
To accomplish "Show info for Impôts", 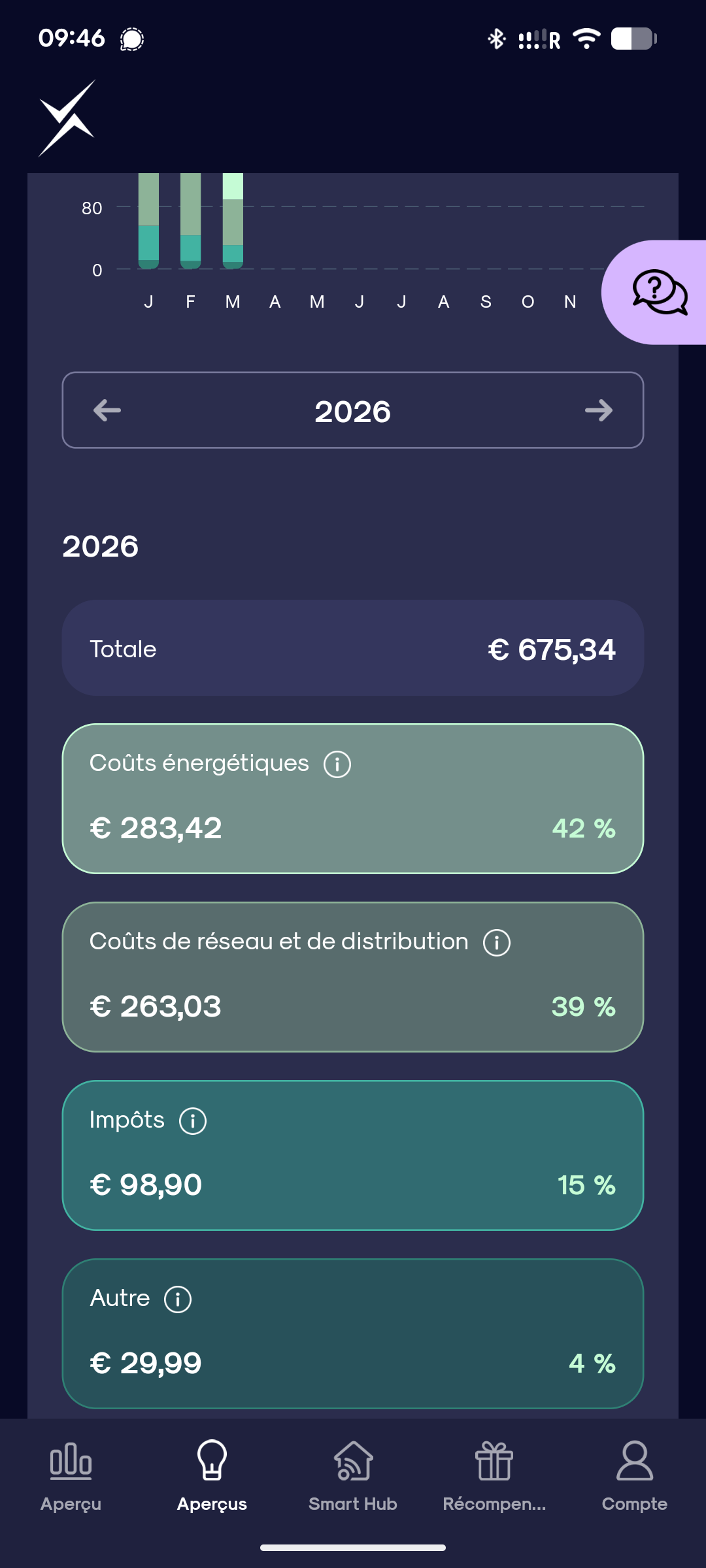I will coord(193,1120).
